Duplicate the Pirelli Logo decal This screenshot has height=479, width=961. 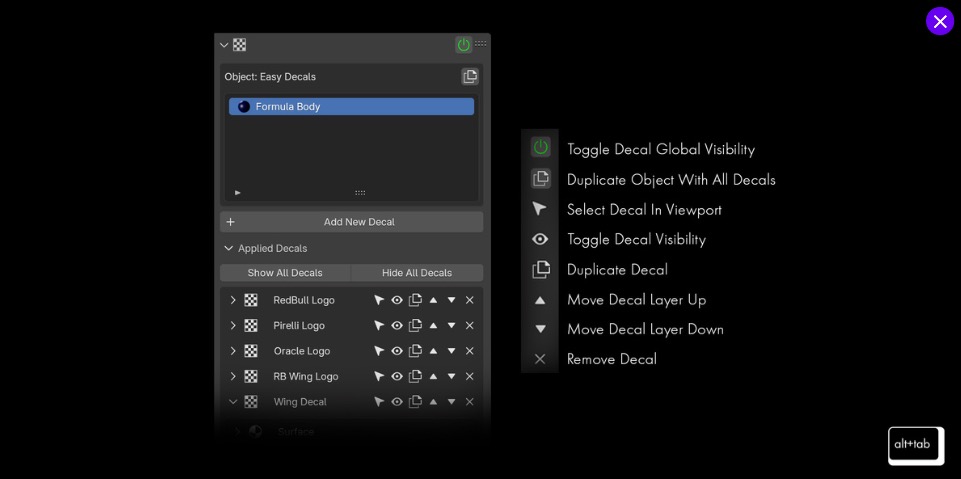point(415,325)
